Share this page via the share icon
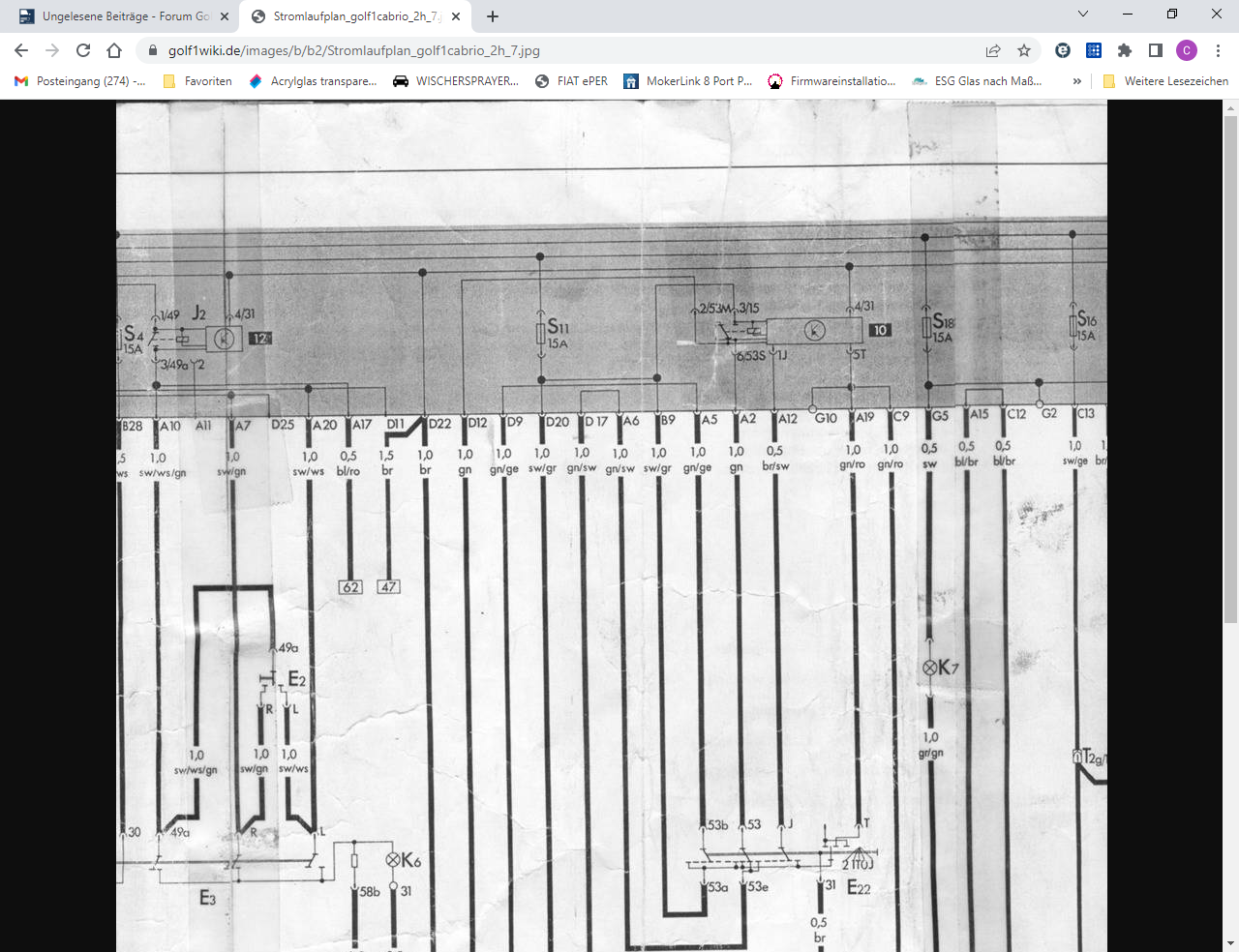Viewport: 1239px width, 952px height. pos(993,50)
